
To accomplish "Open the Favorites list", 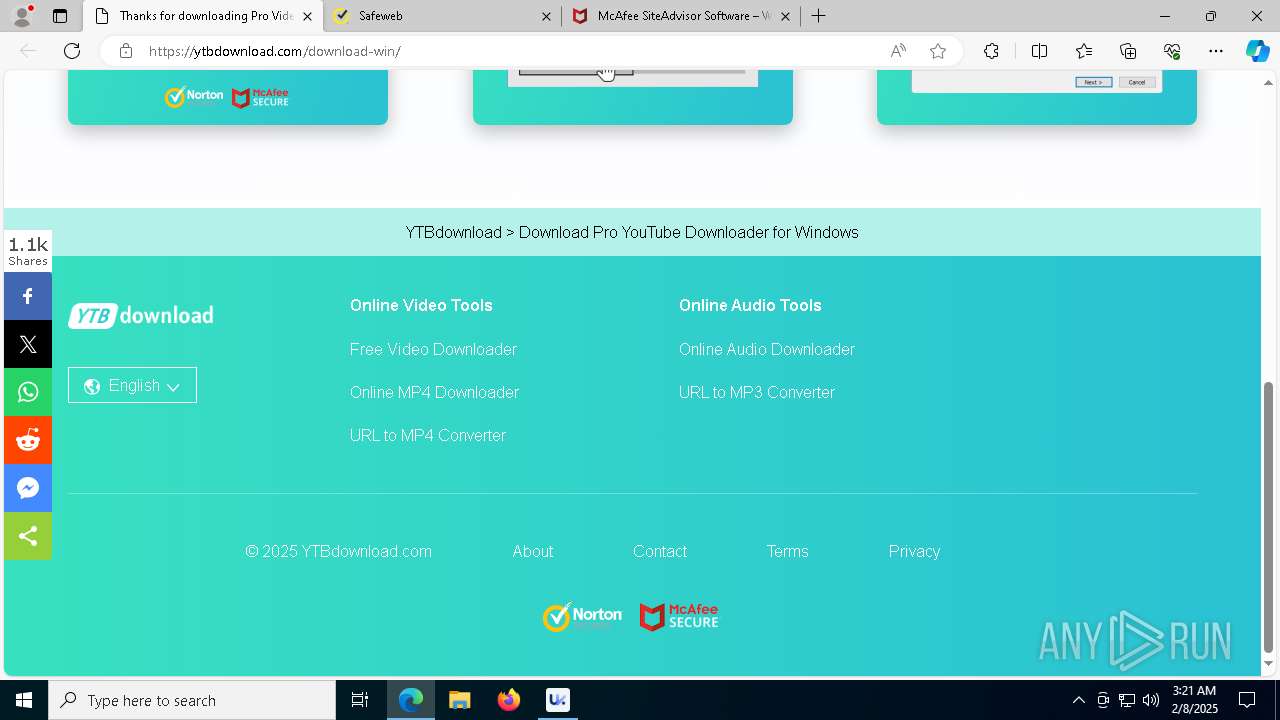I will pyautogui.click(x=1084, y=51).
